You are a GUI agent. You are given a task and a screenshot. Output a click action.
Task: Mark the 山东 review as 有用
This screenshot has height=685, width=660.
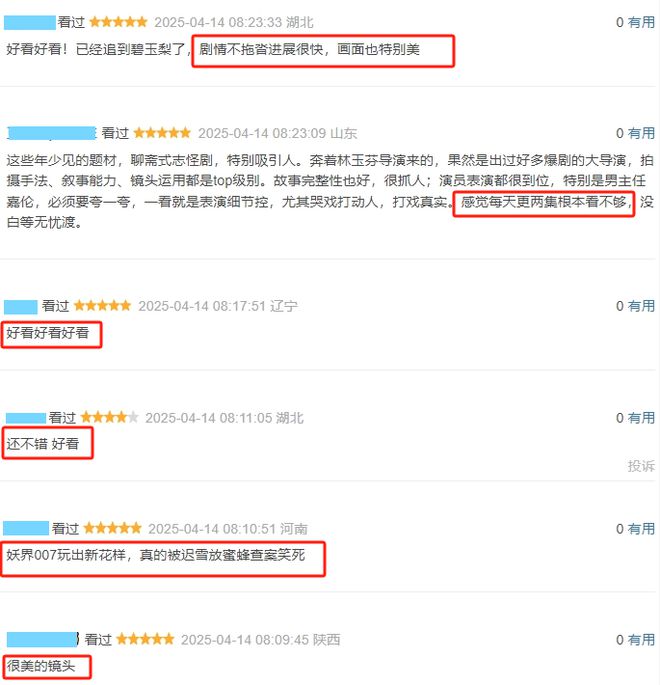(x=641, y=133)
